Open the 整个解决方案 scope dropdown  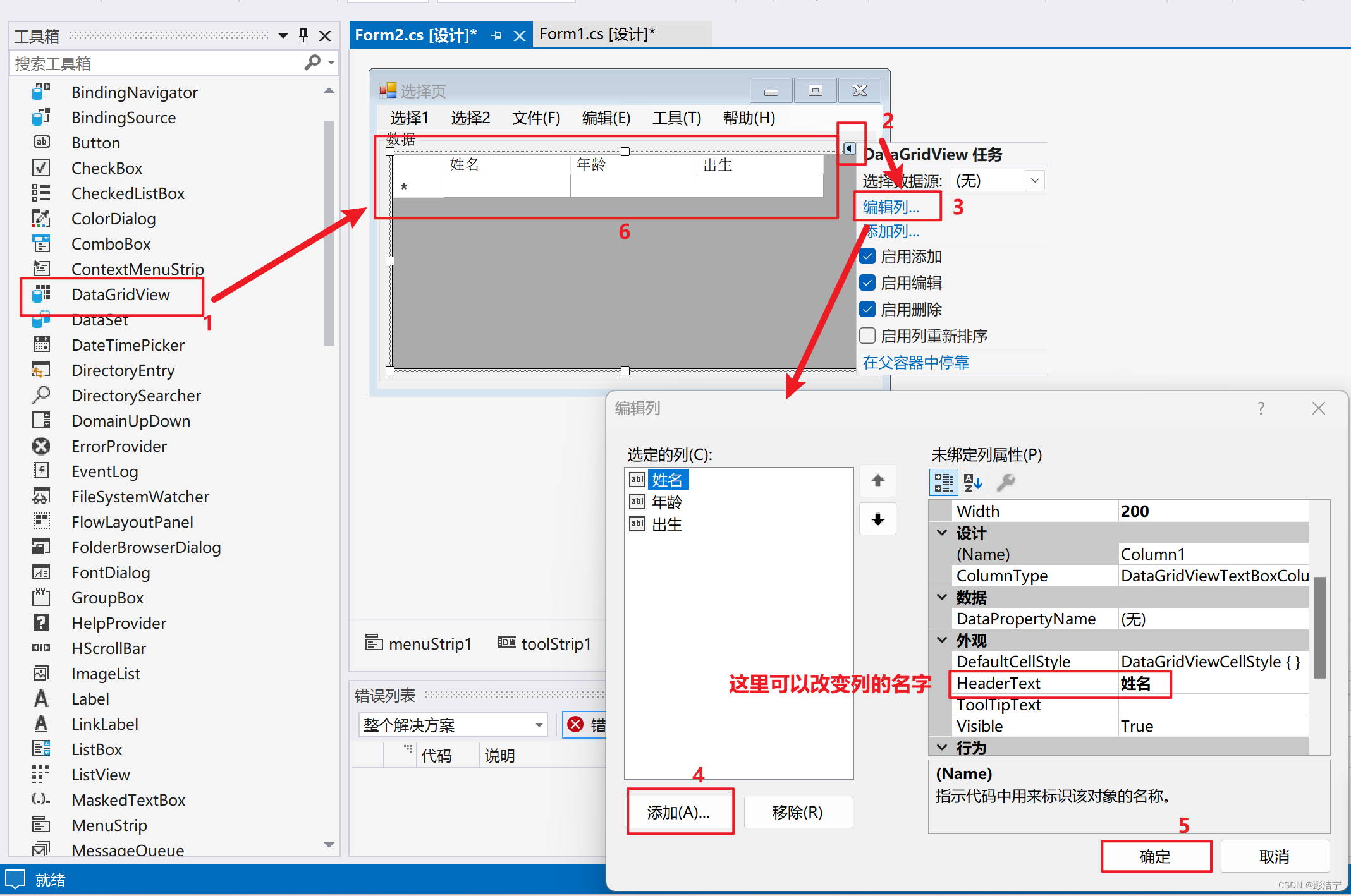click(x=539, y=725)
